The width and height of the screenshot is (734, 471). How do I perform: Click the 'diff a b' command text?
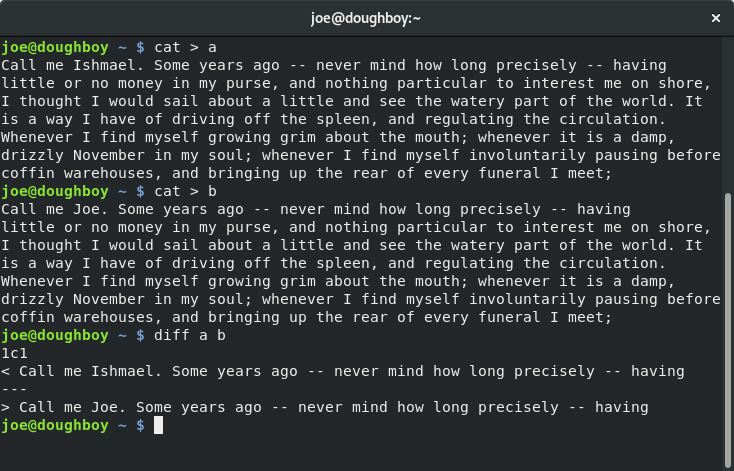tap(190, 335)
